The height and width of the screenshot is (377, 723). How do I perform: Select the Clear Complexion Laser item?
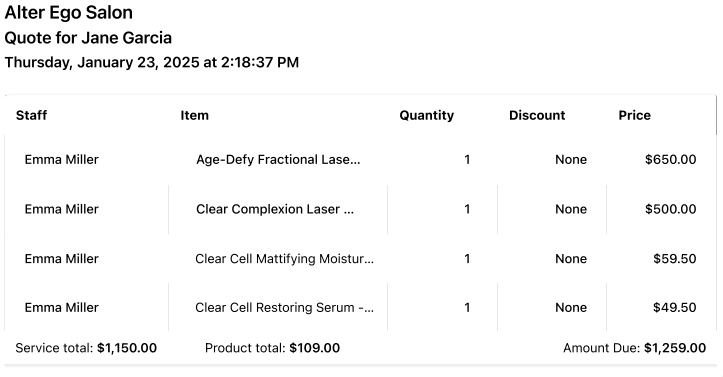(x=275, y=209)
